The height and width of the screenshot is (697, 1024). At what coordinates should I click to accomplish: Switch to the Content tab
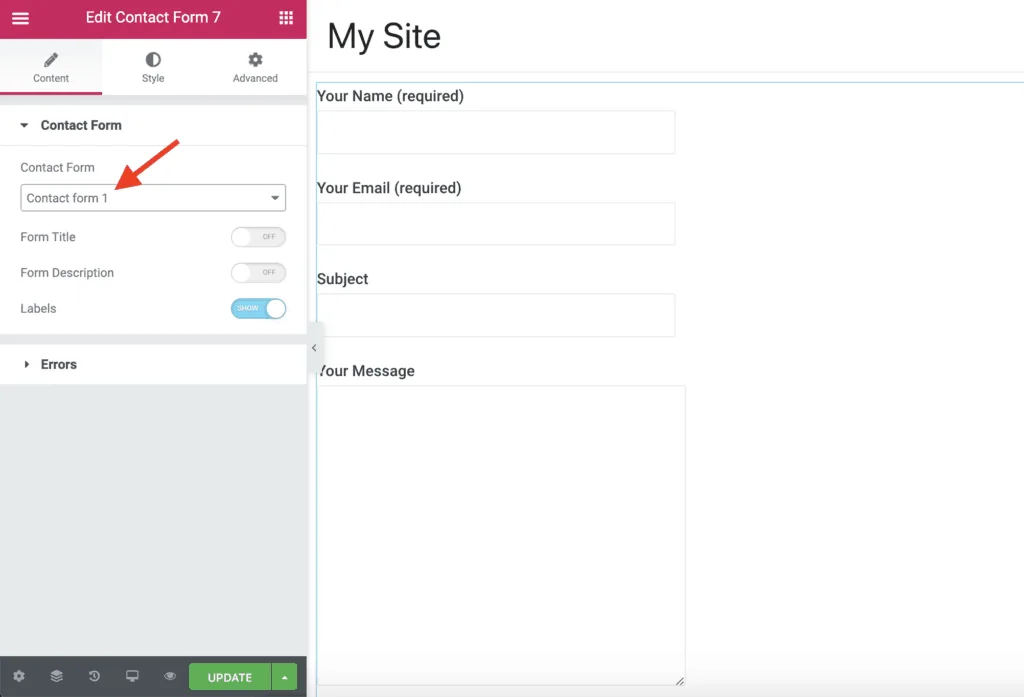click(51, 67)
